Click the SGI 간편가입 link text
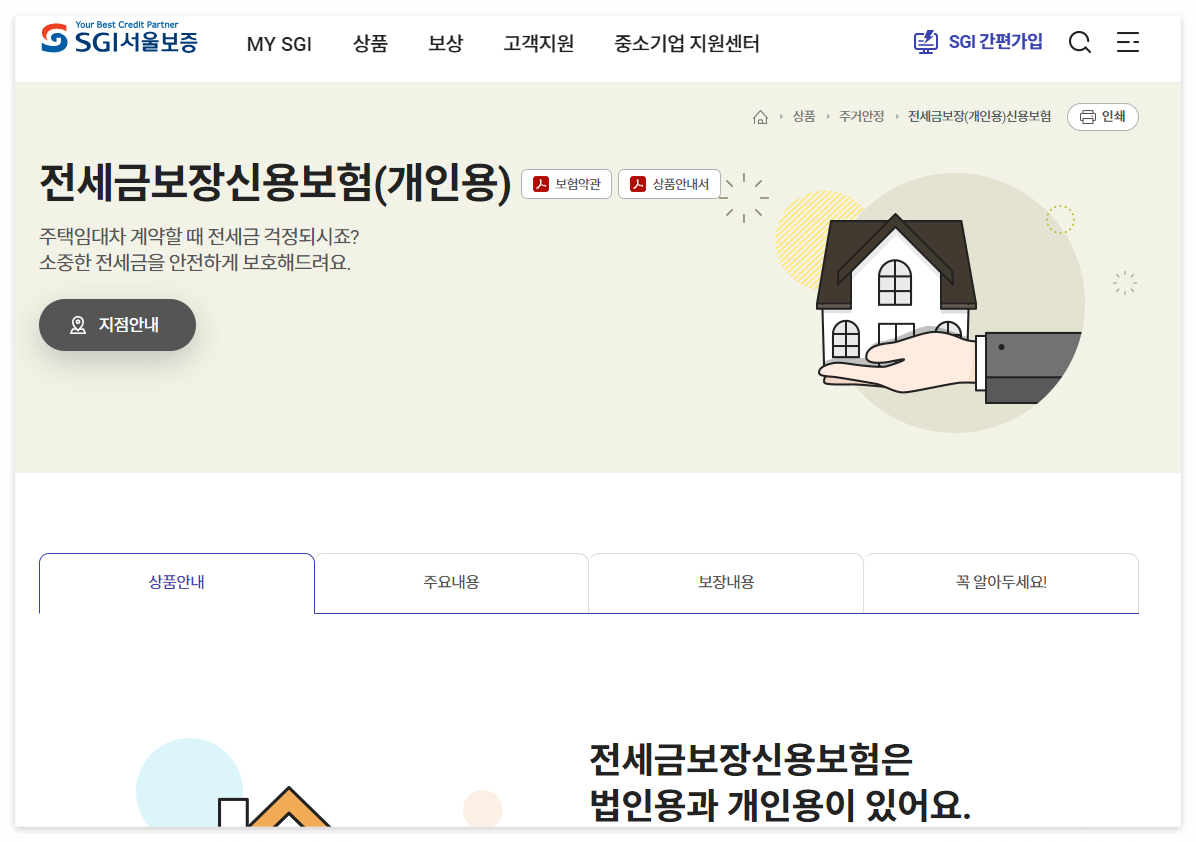Screen dimensions: 1196x842 click(x=995, y=42)
